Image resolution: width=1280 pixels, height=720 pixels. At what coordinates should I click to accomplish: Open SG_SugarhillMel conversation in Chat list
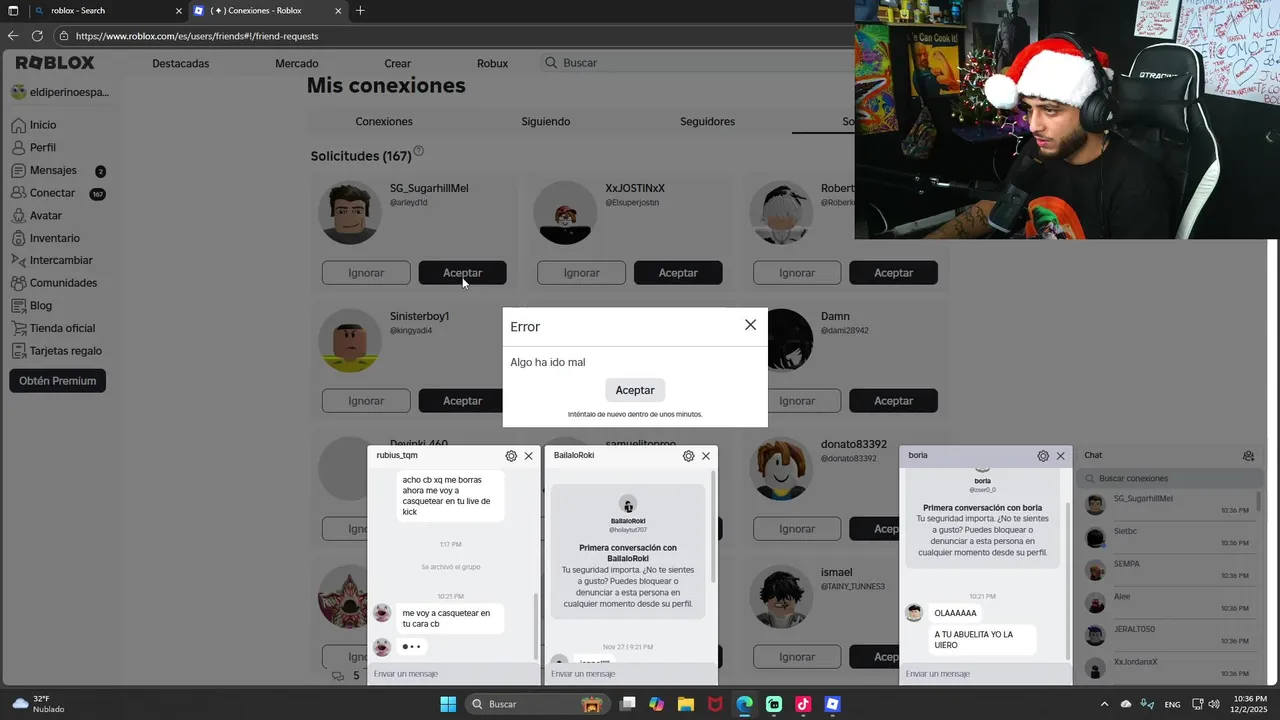[x=1167, y=504]
